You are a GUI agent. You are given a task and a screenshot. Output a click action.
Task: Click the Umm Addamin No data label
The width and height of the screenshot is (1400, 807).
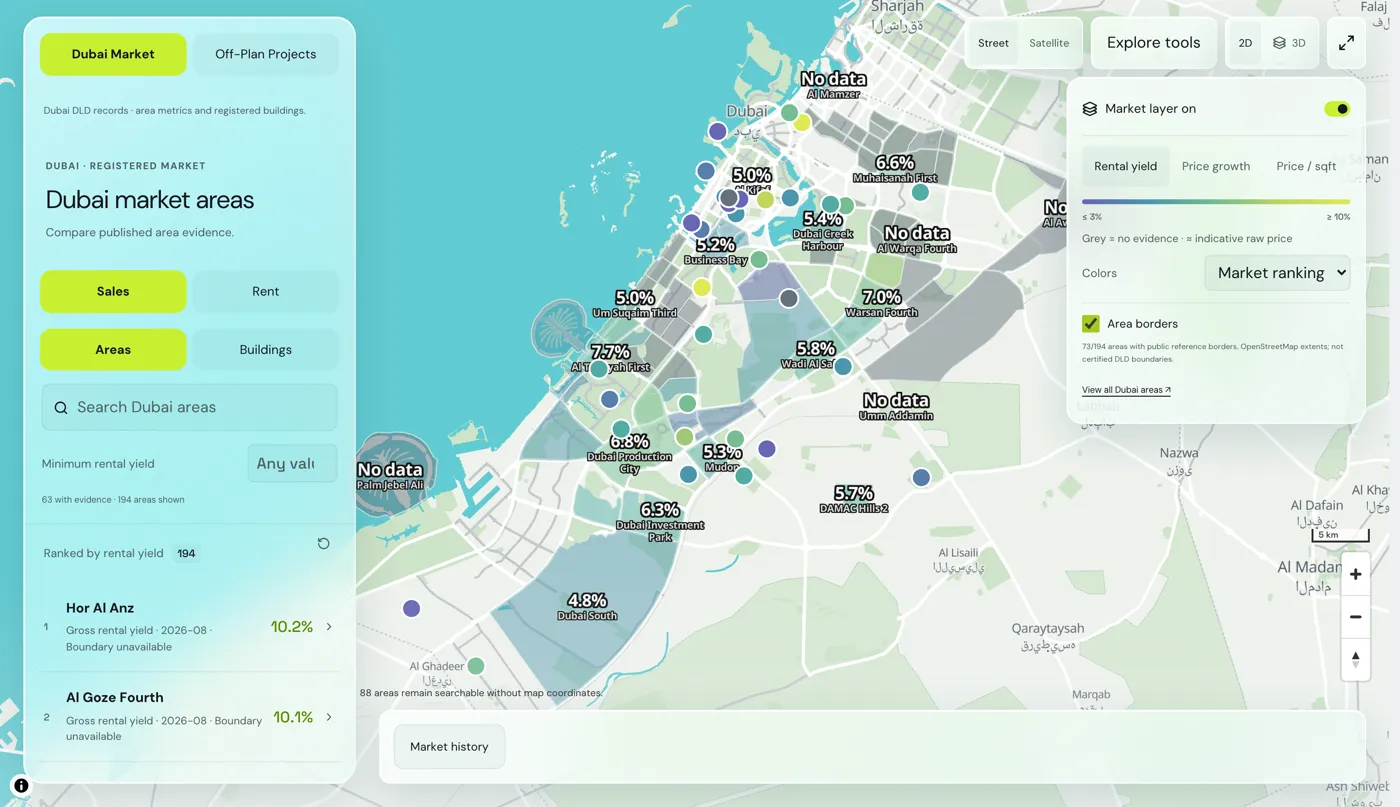(897, 406)
